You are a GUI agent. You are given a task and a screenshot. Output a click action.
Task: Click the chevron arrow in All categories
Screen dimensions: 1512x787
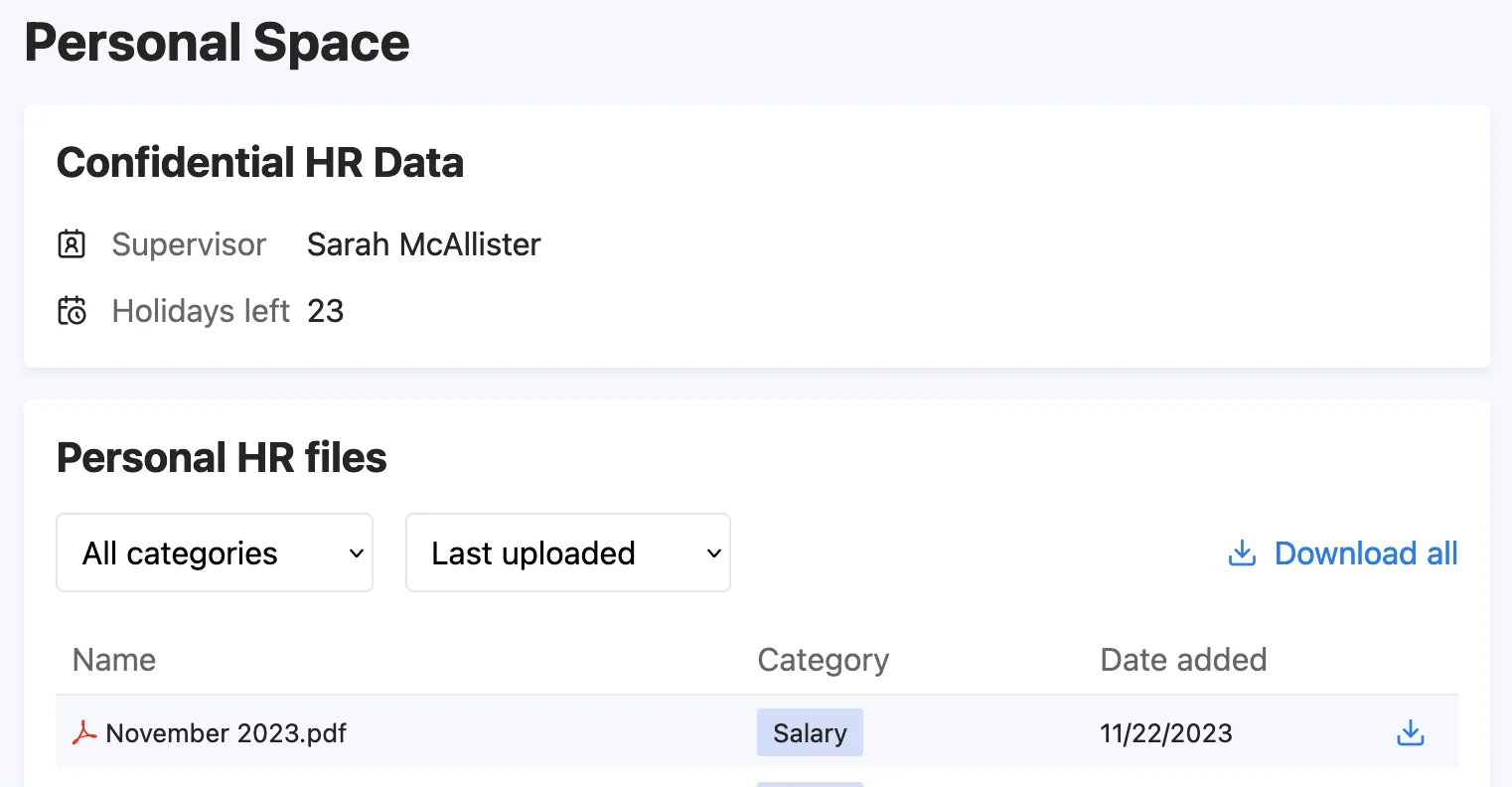pos(357,553)
